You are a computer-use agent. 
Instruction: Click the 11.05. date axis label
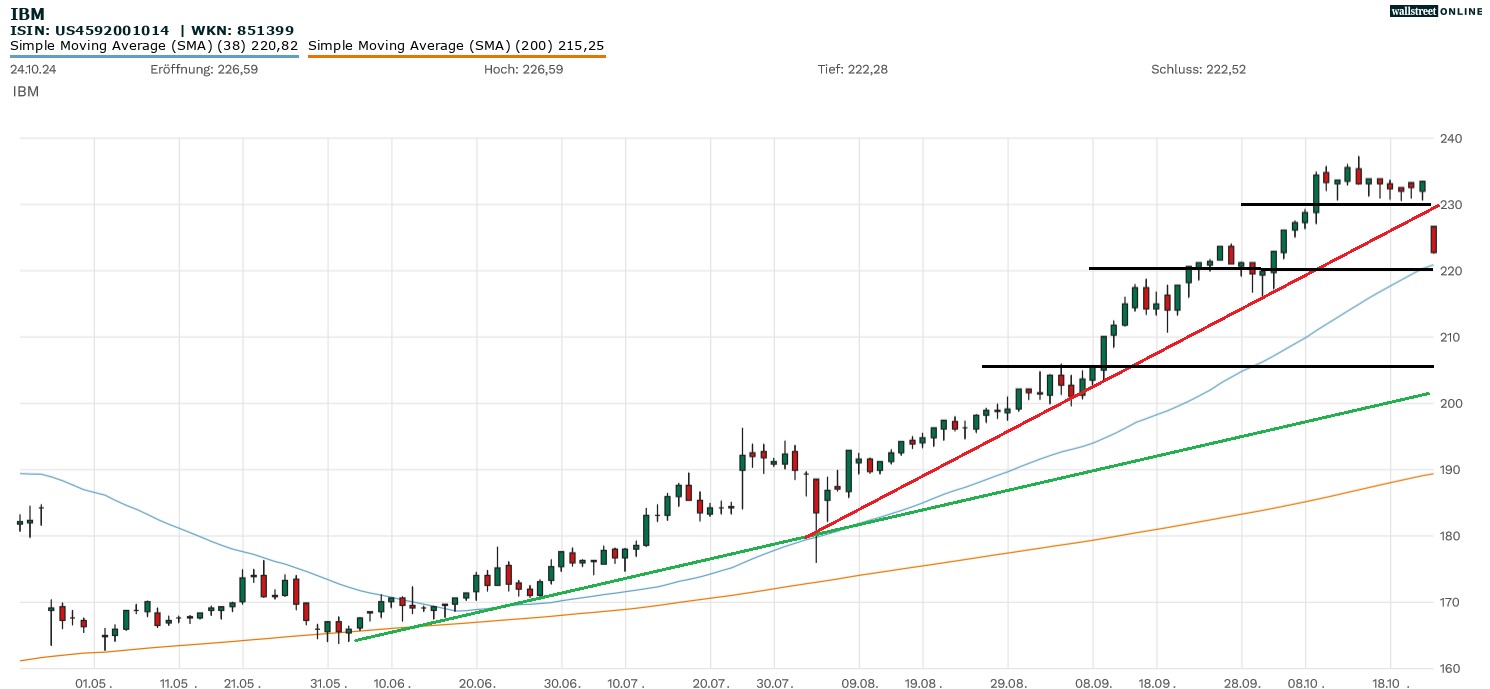pyautogui.click(x=177, y=682)
